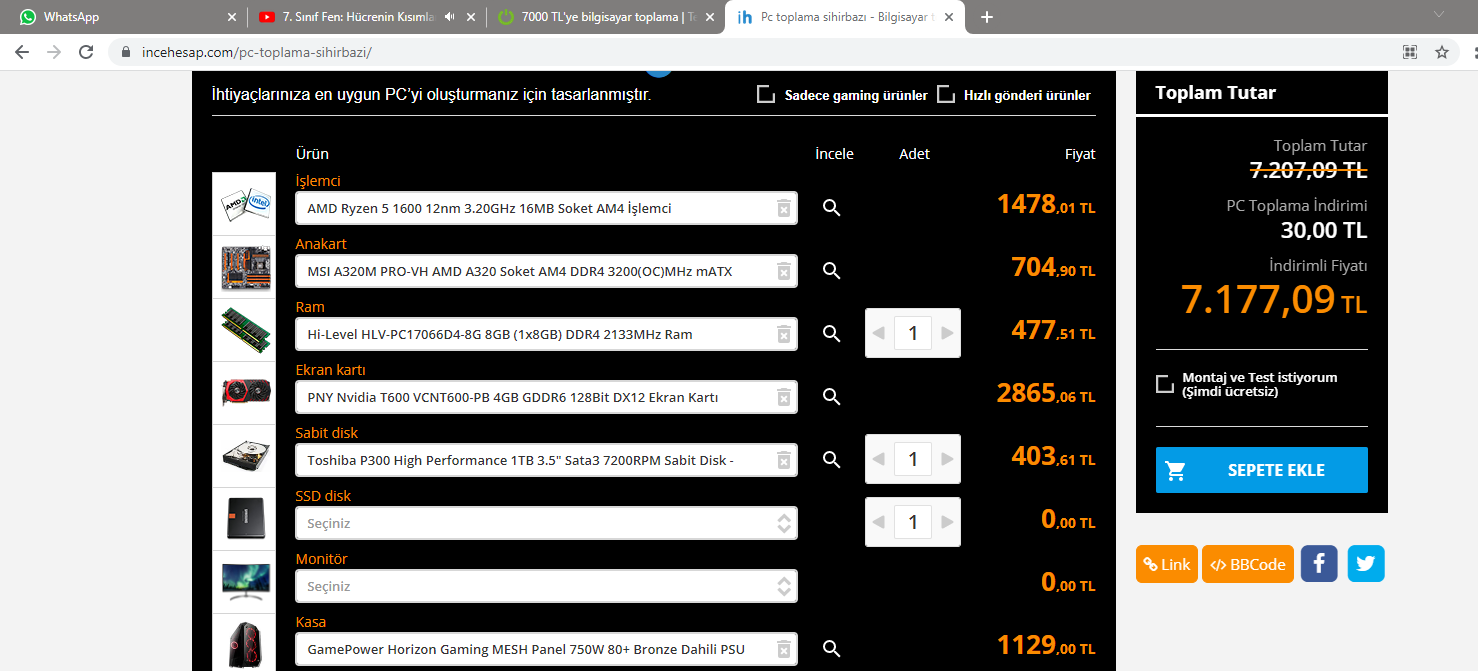Close the Pc toplama sihirbazı tab
The image size is (1478, 671).
pos(948,17)
